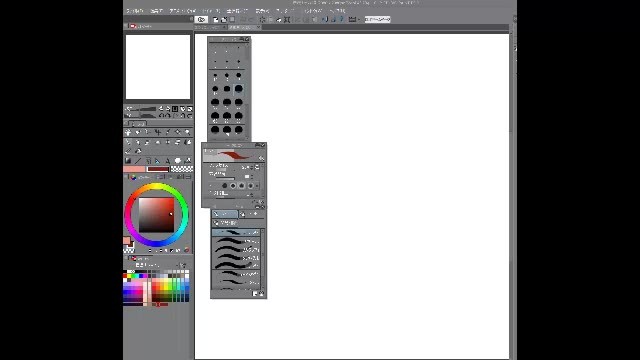Open CLIP STUDIO launcher button in command bar
640x360 pixels.
click(x=201, y=19)
